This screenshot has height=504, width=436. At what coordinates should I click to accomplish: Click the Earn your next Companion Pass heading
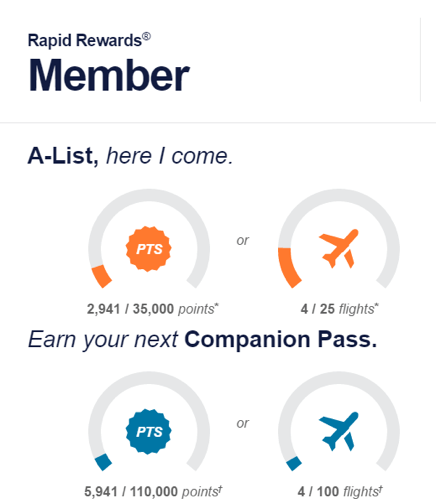click(203, 340)
